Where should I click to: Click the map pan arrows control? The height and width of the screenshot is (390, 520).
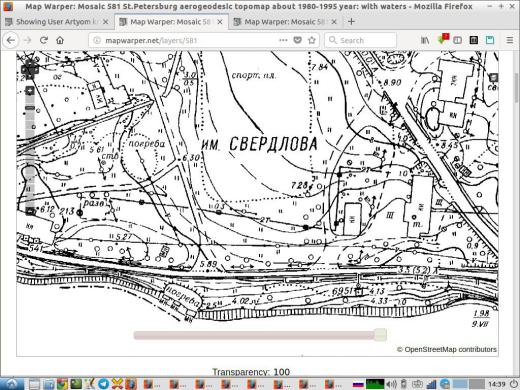point(30,69)
